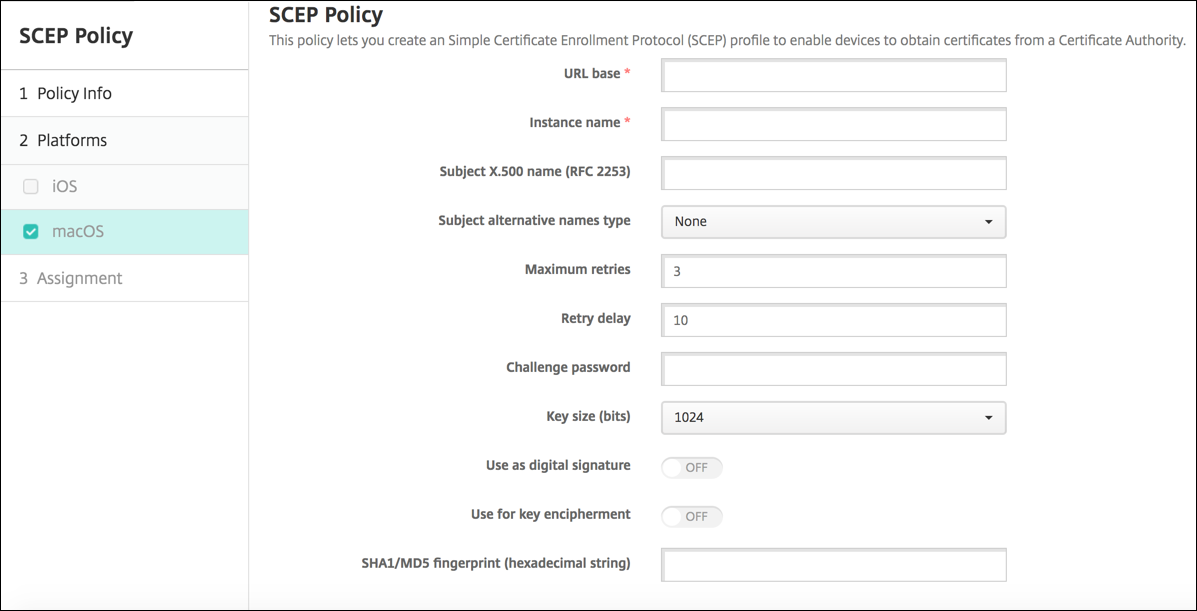Viewport: 1197px width, 611px height.
Task: Go to Policy Info step
Action: (74, 94)
